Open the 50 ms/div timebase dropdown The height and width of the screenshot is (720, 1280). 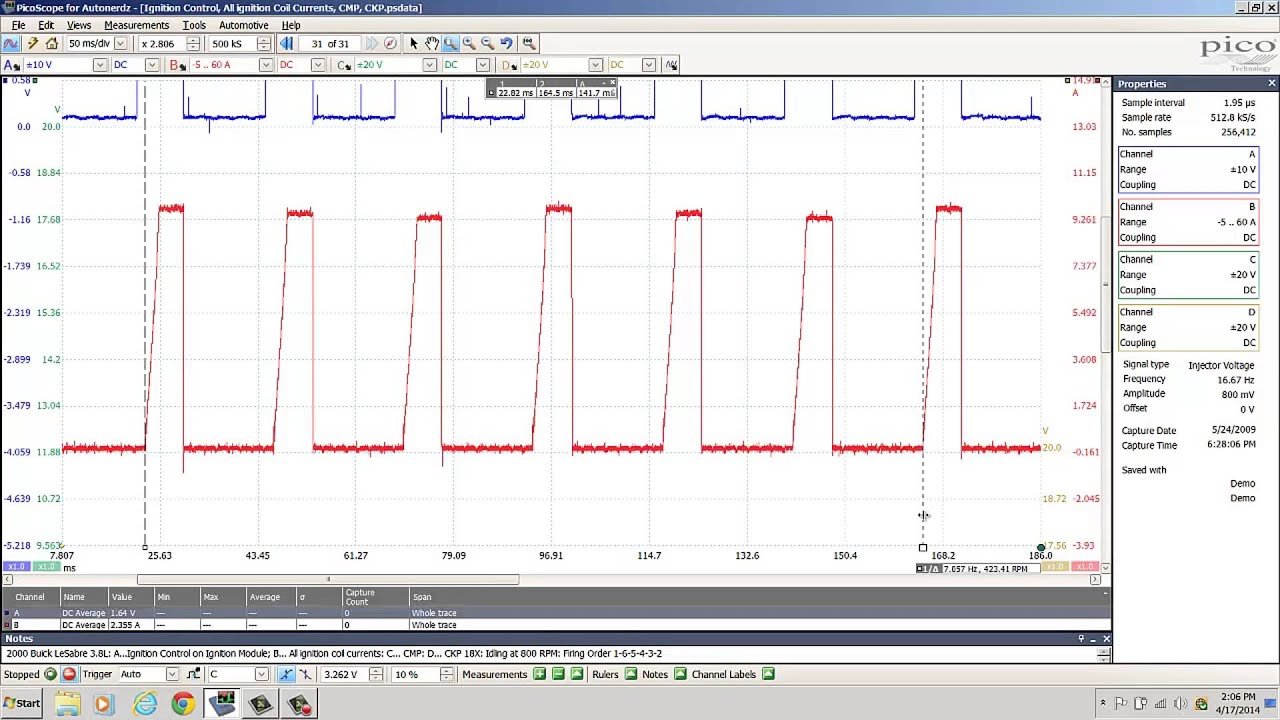120,44
